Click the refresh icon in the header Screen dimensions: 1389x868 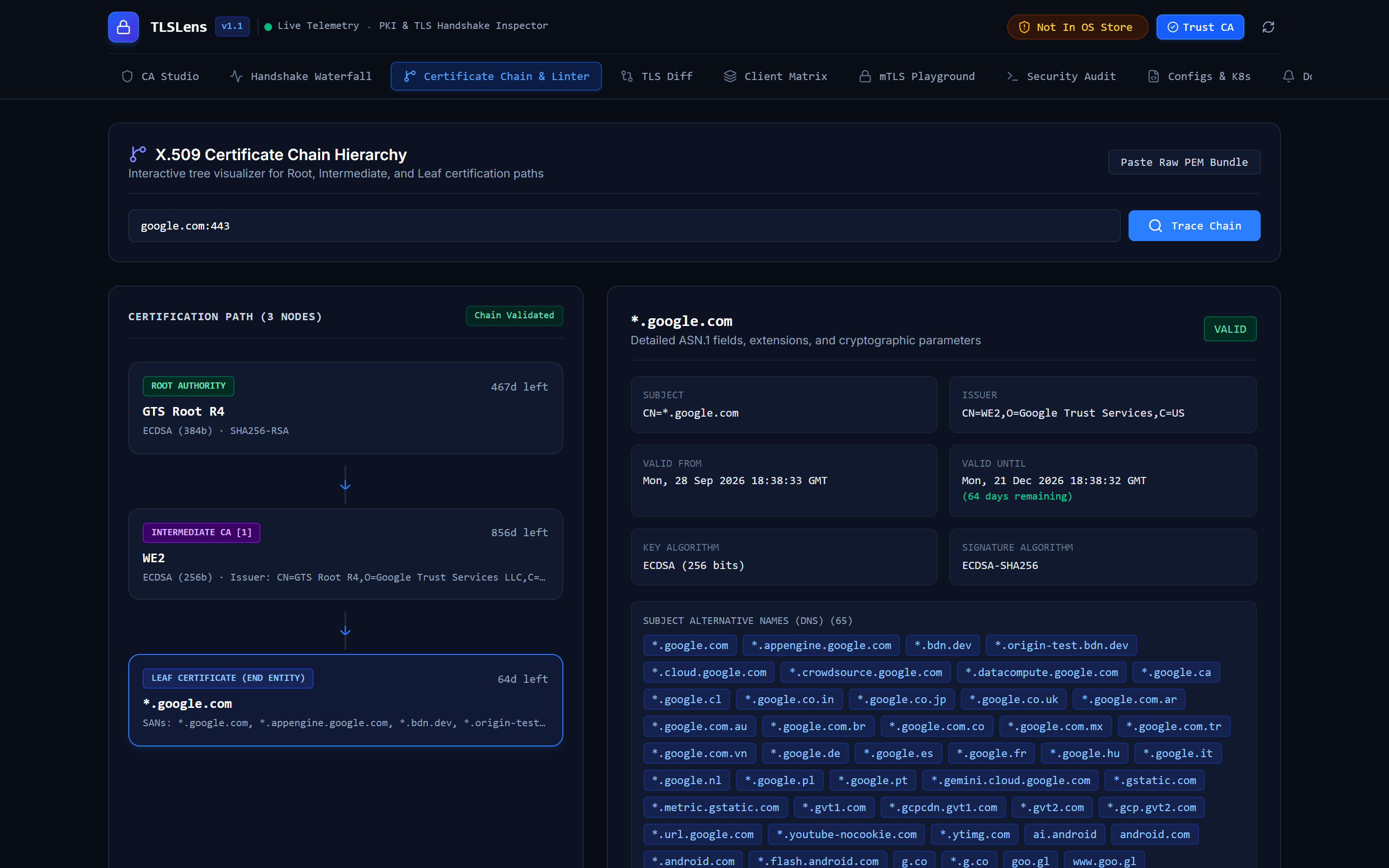[x=1268, y=27]
